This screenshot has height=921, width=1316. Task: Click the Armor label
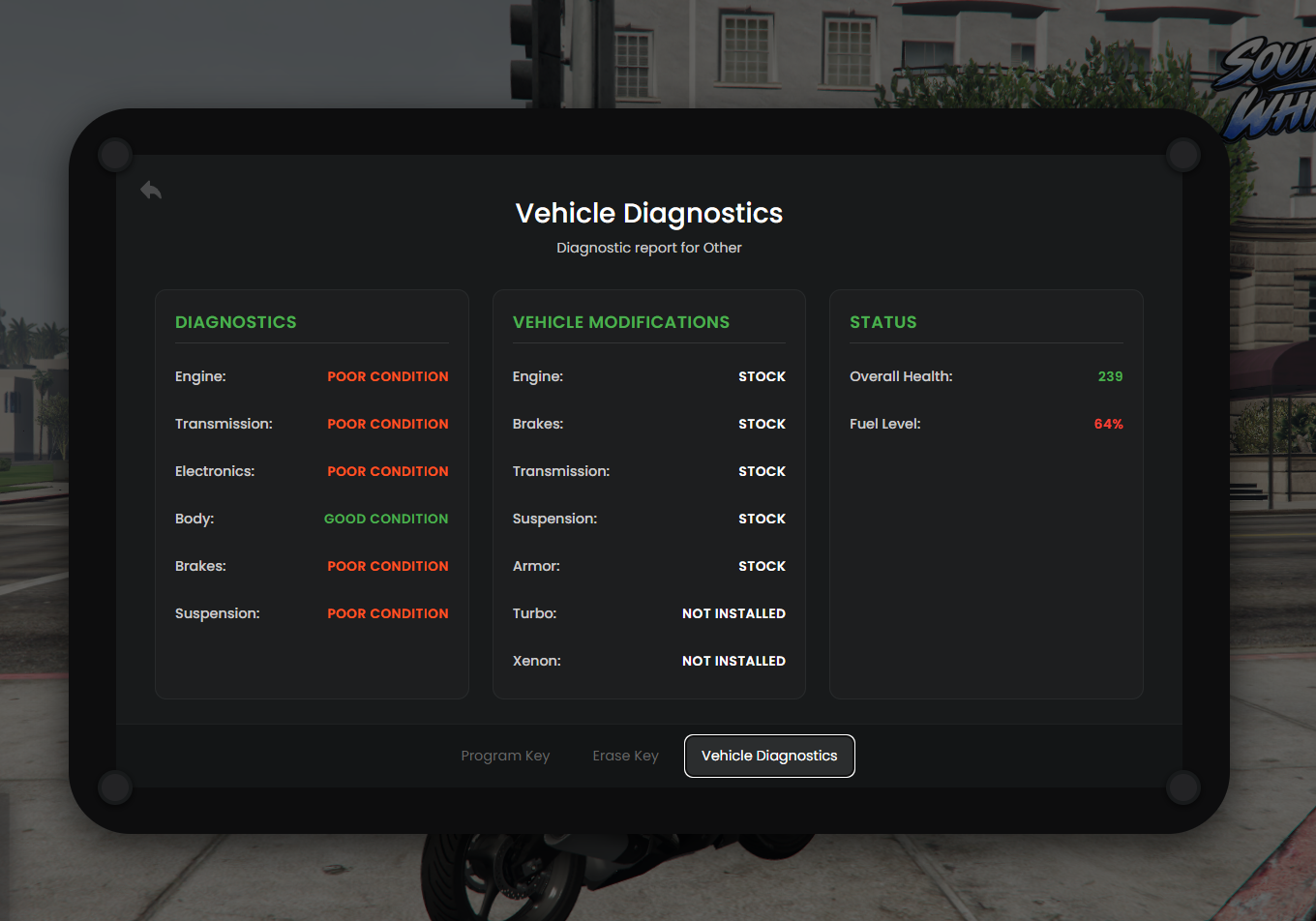coord(536,566)
